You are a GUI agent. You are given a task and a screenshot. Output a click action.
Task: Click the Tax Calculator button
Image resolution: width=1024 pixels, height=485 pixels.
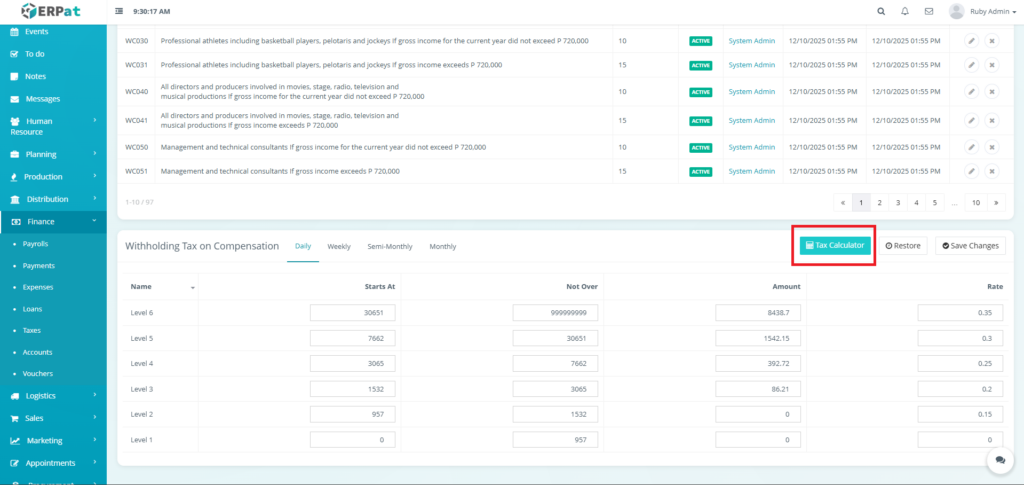(x=834, y=245)
